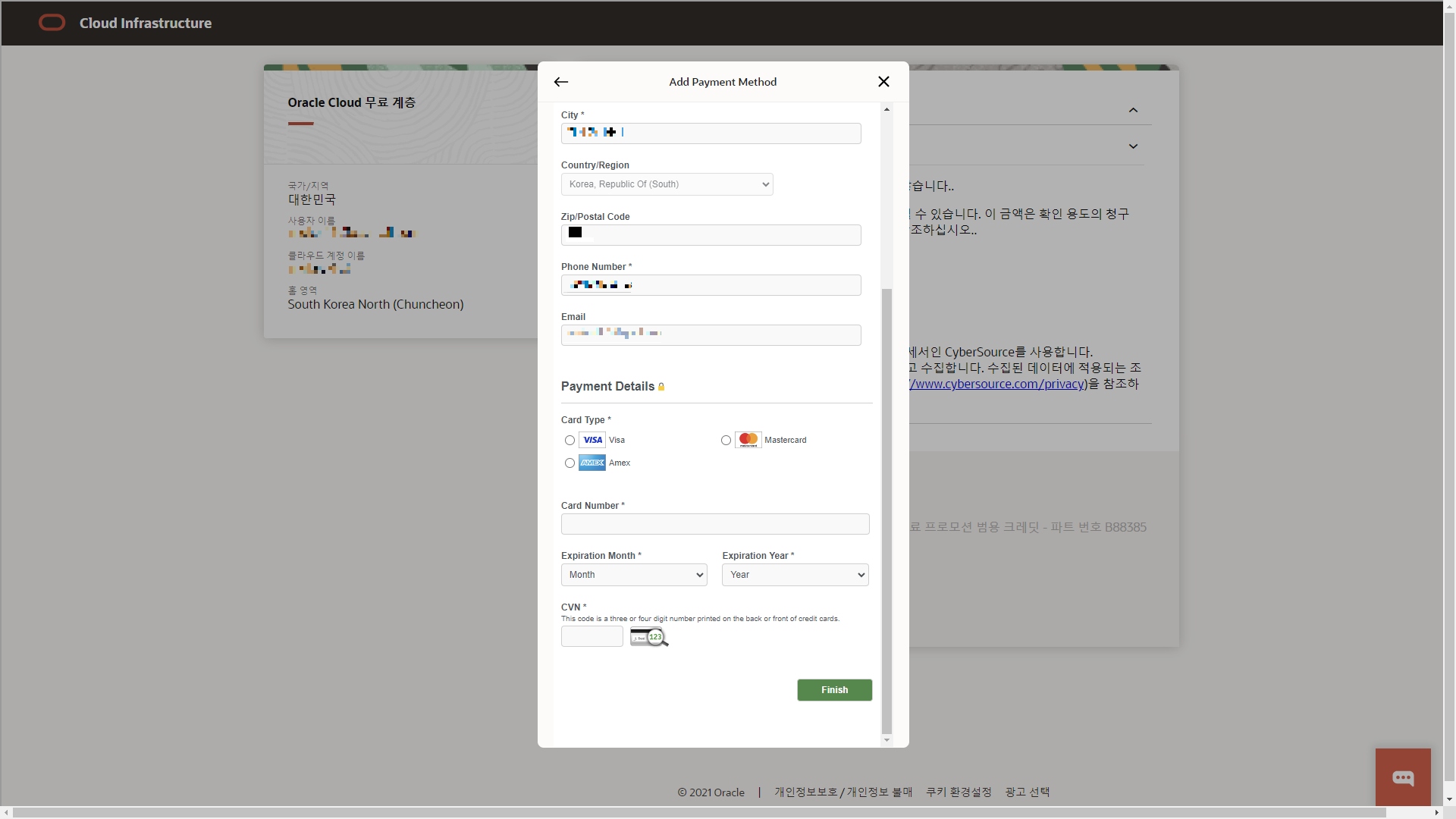The image size is (1456, 819).
Task: Click the CVN help card icon
Action: click(x=649, y=637)
